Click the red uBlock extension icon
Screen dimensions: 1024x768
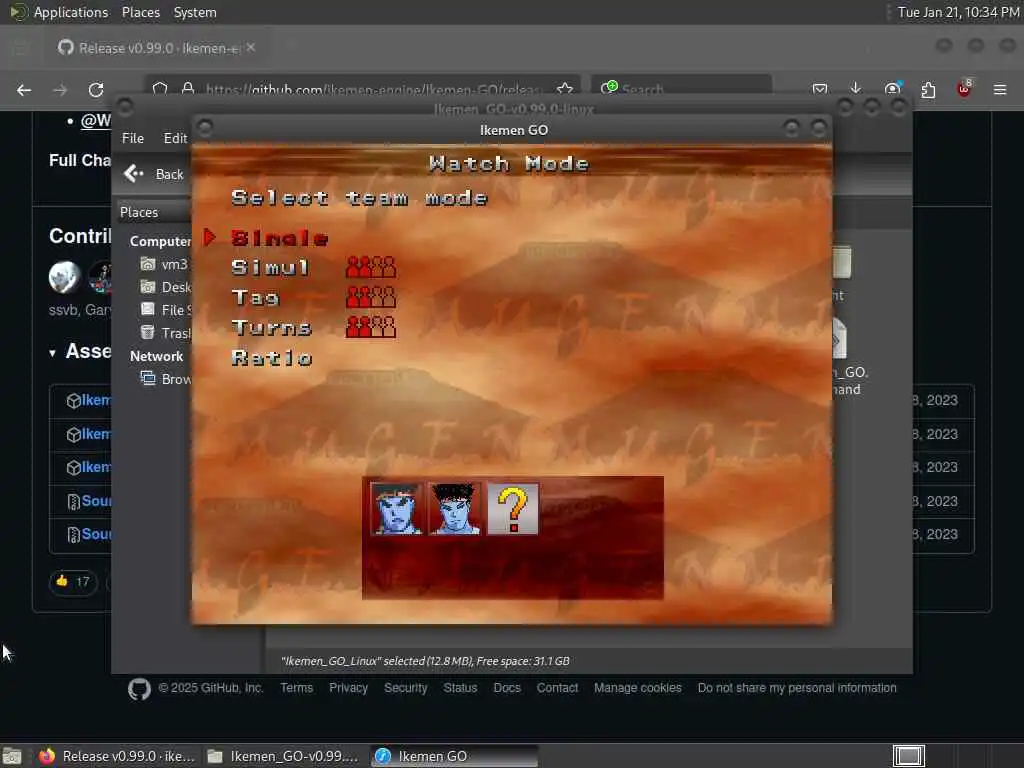964,89
